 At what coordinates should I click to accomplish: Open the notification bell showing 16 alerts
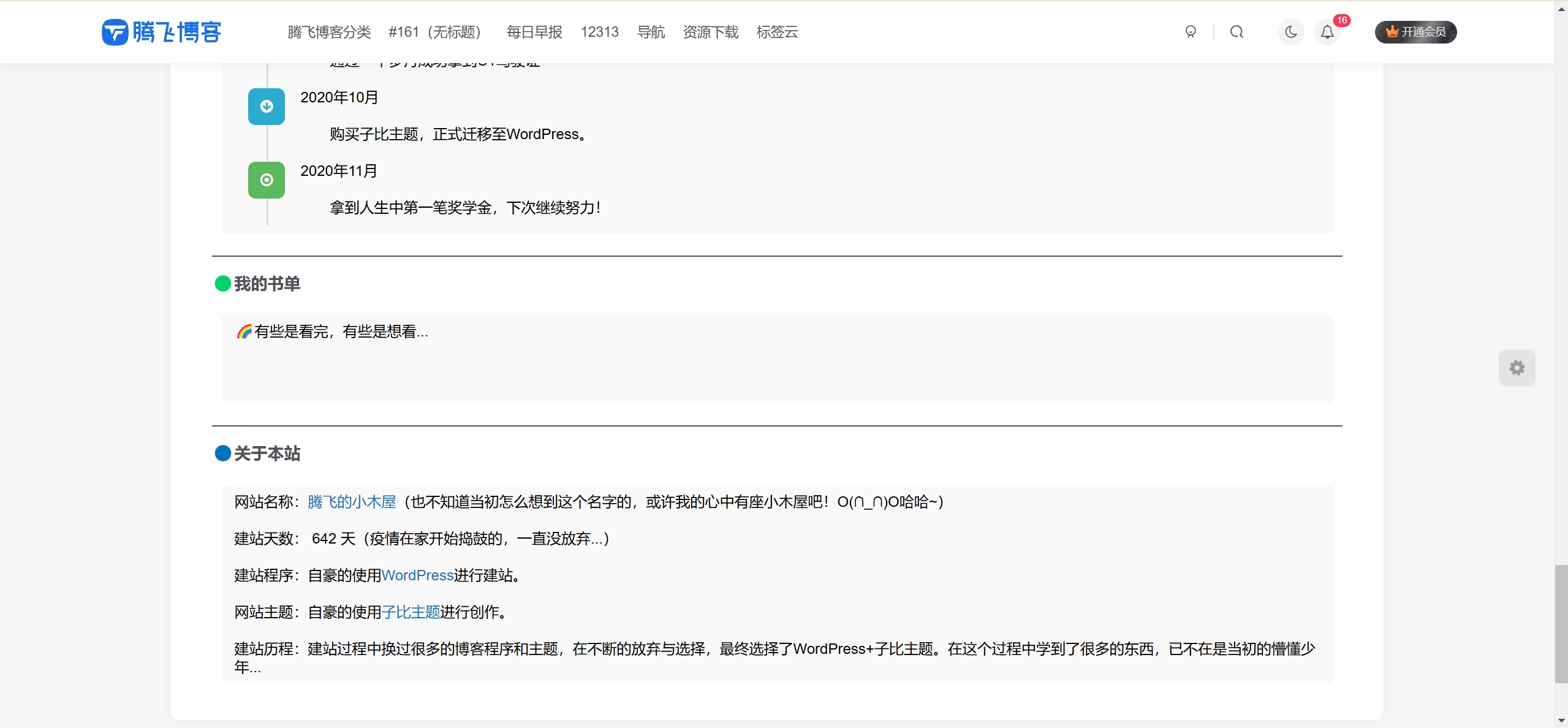(x=1327, y=32)
